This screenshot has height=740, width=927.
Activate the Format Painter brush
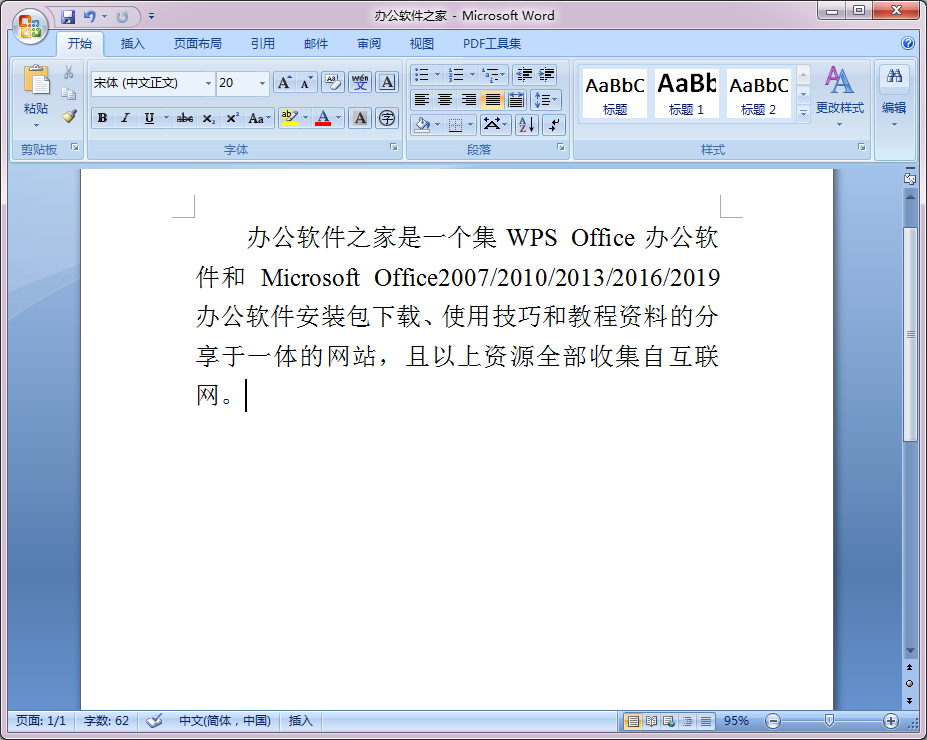(x=69, y=116)
